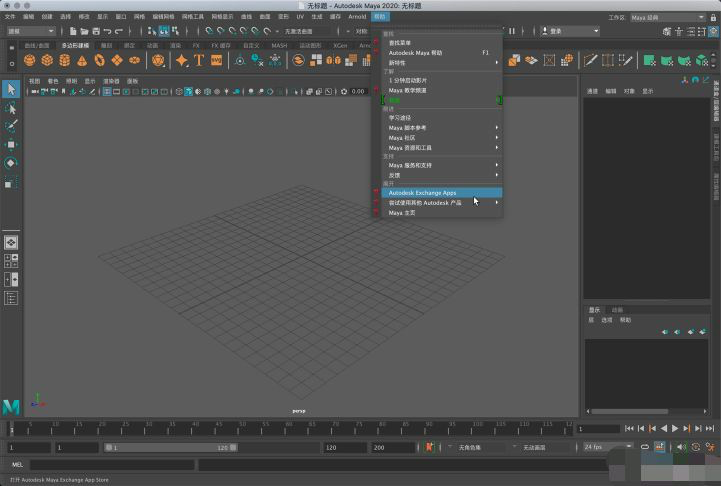
Task: Choose Maya 主页 in the help menu
Action: [441, 213]
